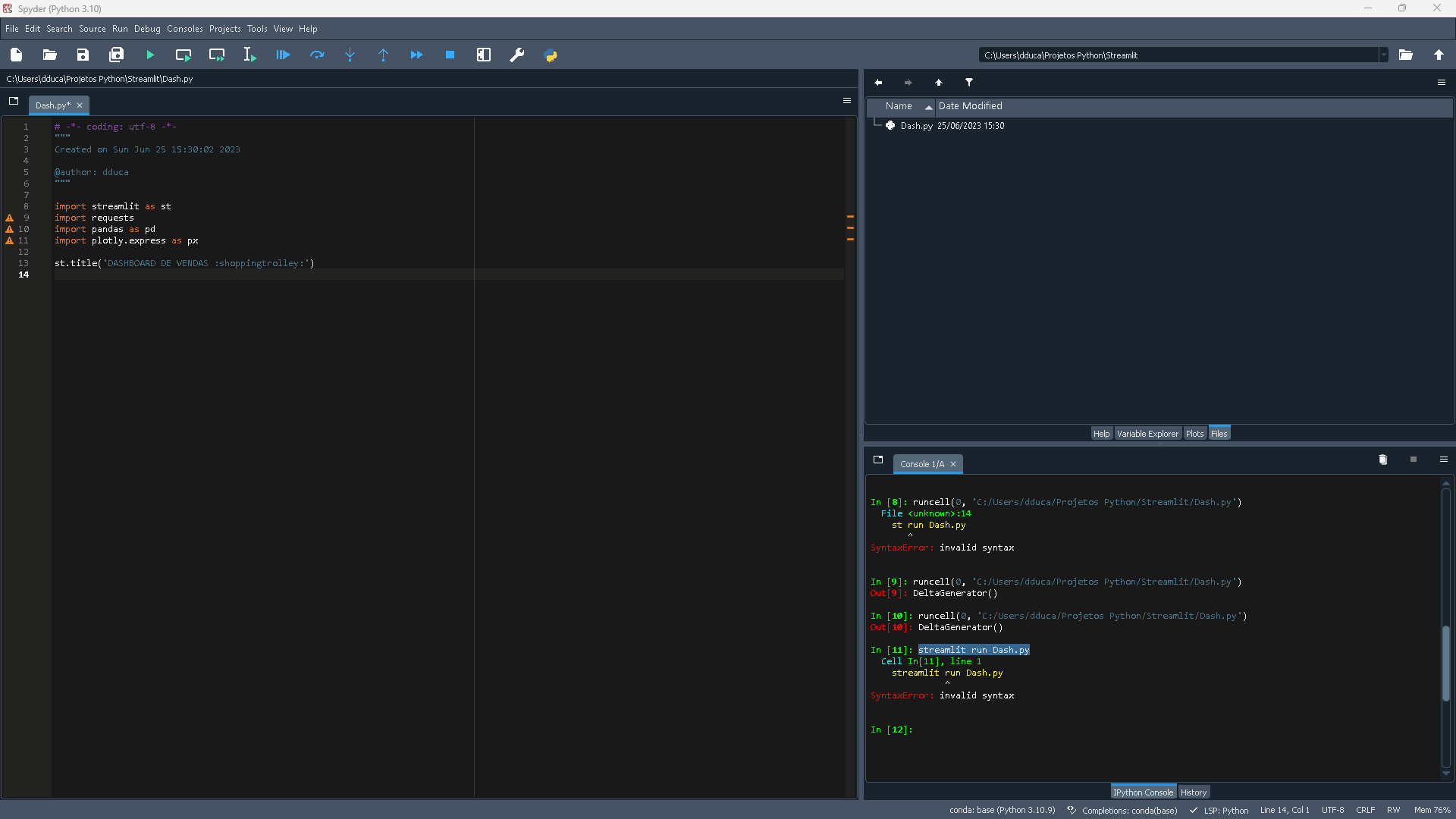Screen dimensions: 1456x819
Task: Click the IPython Console button
Action: click(1142, 792)
